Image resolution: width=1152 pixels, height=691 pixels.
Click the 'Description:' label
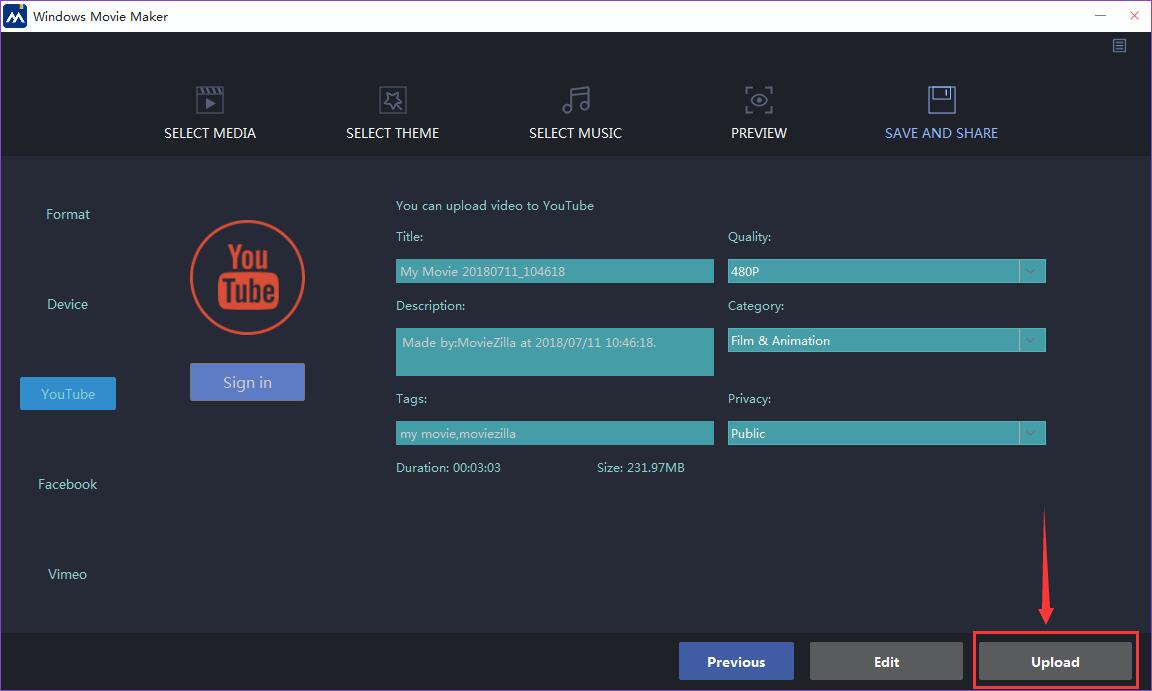pos(431,305)
